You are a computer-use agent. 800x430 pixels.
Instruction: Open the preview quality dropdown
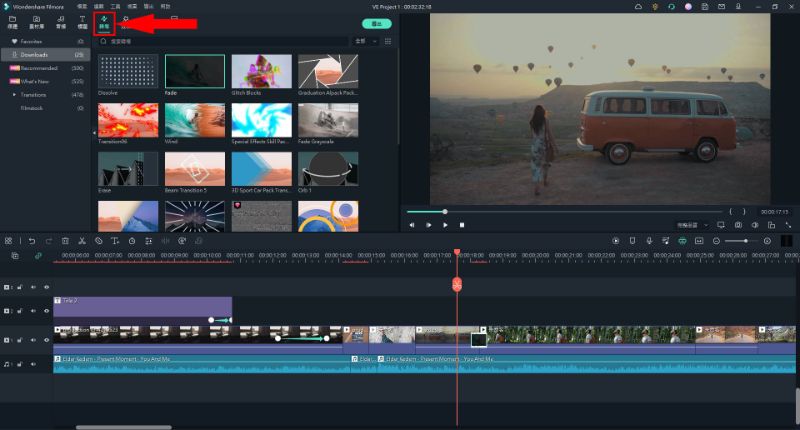692,225
